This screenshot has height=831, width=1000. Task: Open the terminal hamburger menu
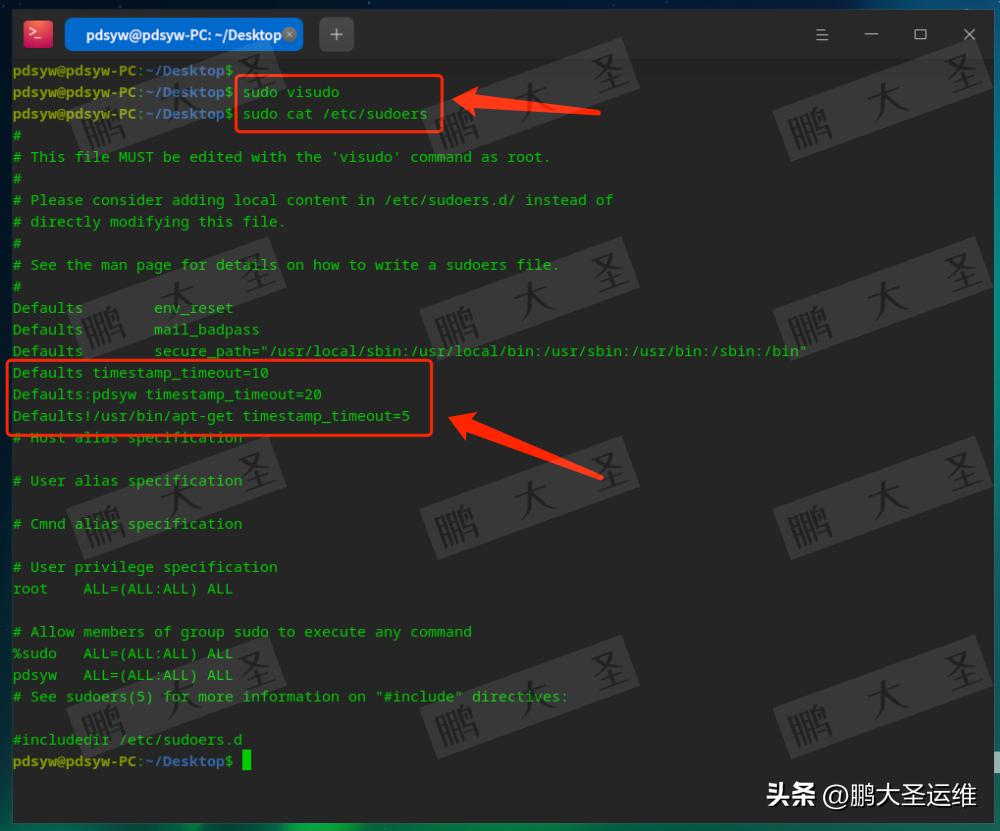(822, 34)
